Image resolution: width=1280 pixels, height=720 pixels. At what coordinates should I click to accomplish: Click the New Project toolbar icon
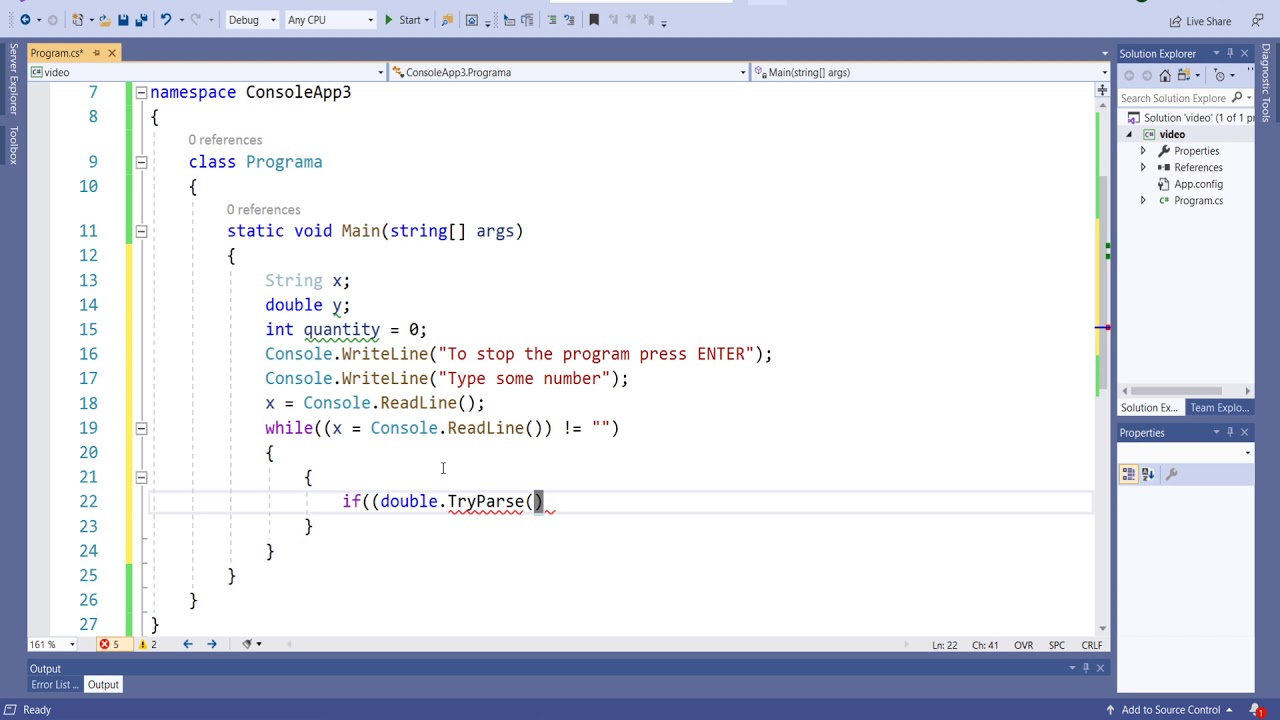pyautogui.click(x=78, y=20)
